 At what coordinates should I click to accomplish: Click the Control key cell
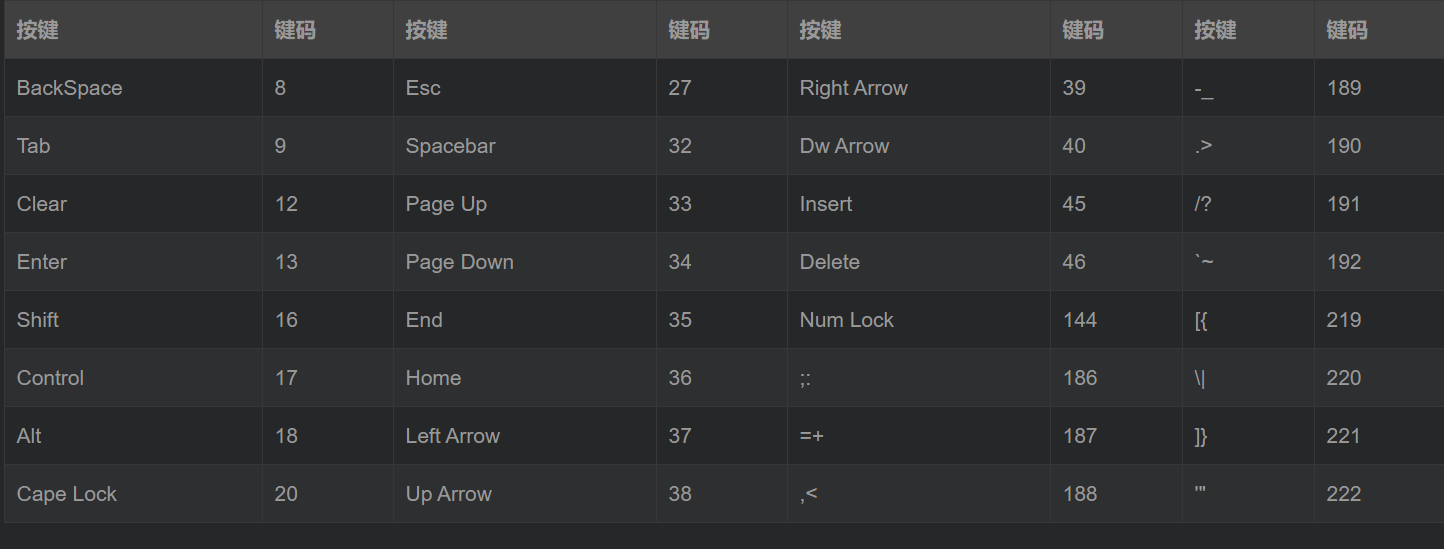click(50, 378)
